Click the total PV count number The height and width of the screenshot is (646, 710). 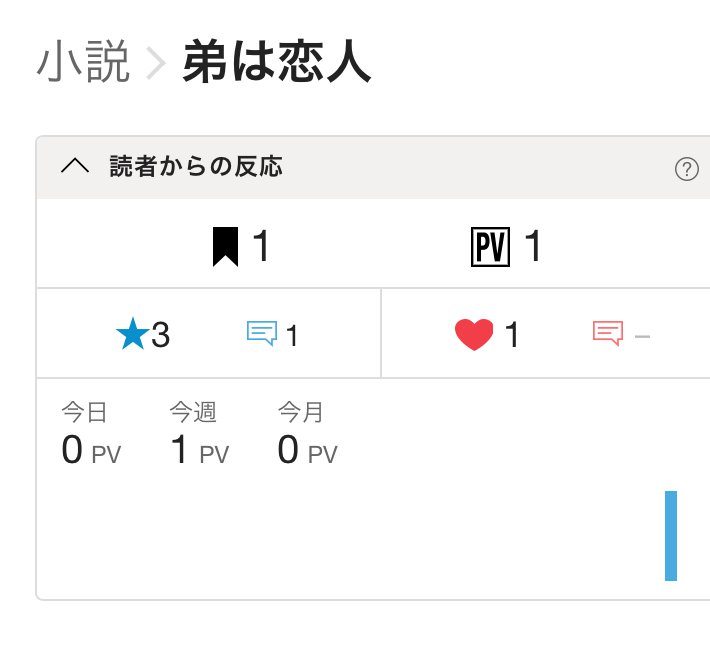pos(533,245)
